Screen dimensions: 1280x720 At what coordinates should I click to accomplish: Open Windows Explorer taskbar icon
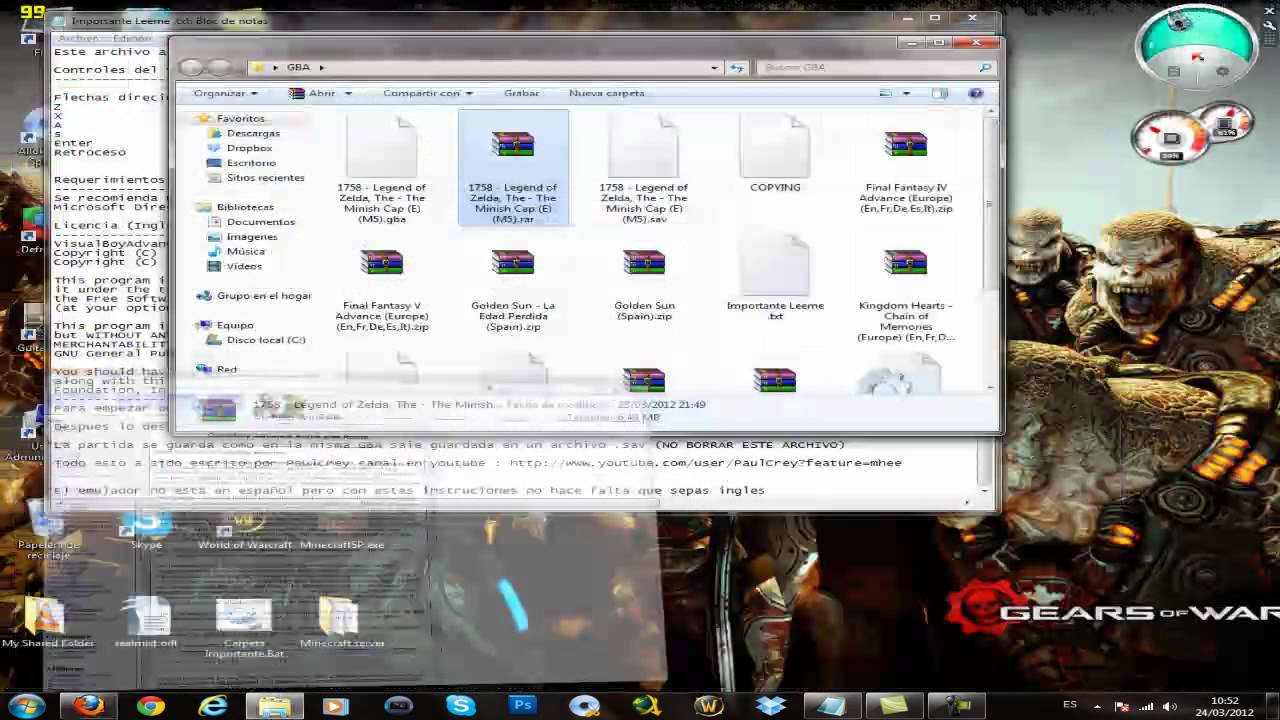275,706
